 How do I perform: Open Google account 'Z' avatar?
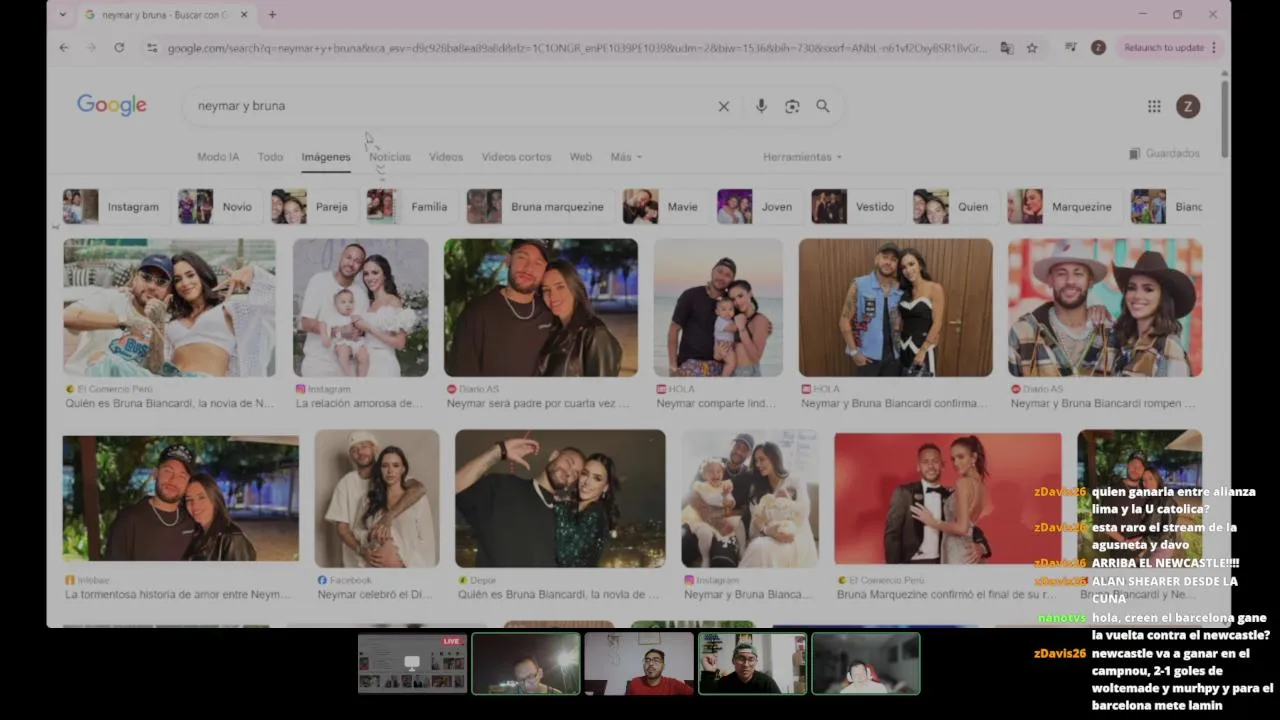click(1188, 106)
